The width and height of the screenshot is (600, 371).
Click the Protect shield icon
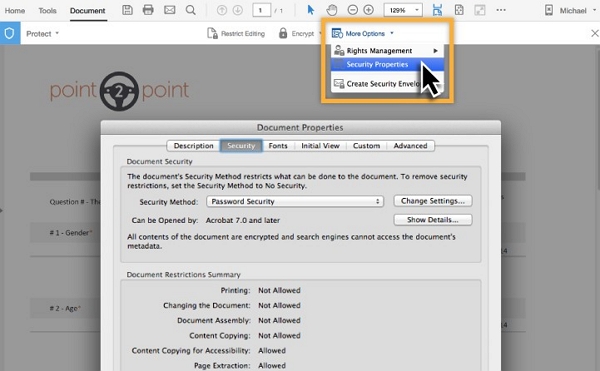click(10, 34)
